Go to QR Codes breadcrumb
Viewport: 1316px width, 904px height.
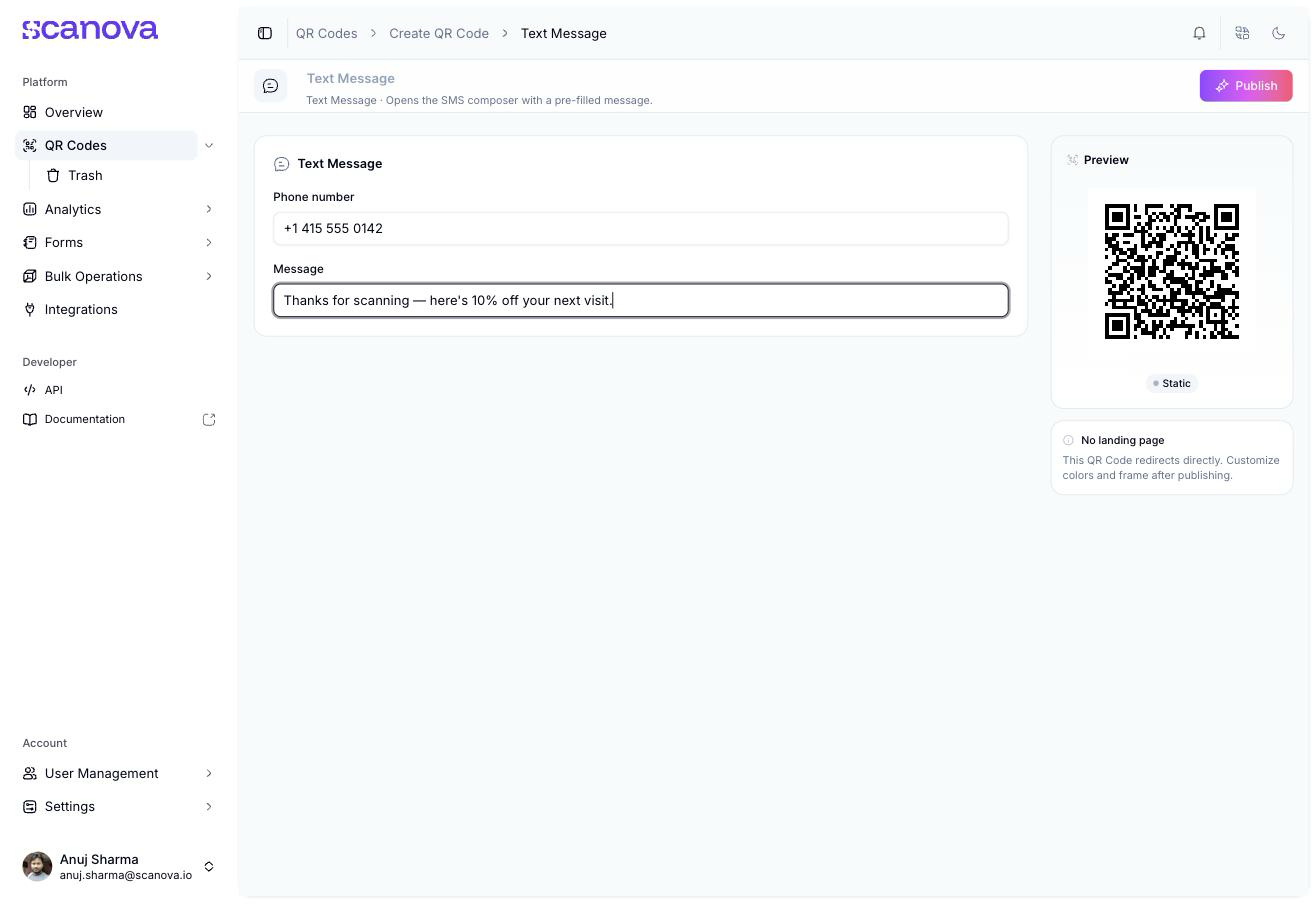(326, 33)
